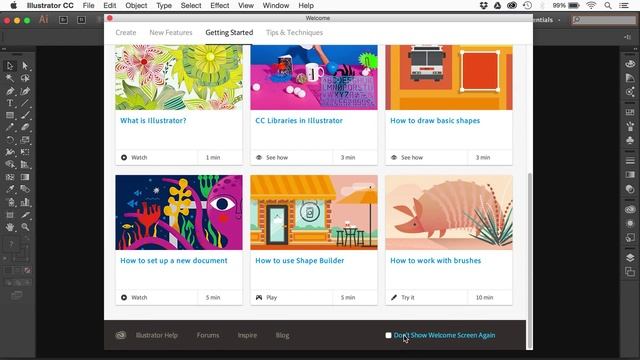Open the Window menu
The image size is (640, 360).
(276, 6)
